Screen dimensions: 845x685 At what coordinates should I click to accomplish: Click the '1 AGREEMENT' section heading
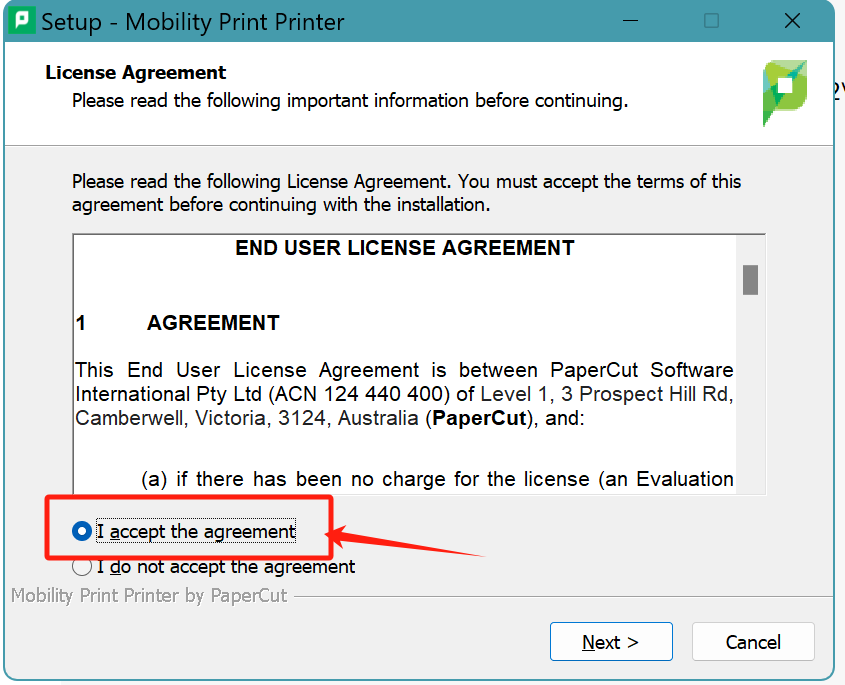pyautogui.click(x=178, y=323)
